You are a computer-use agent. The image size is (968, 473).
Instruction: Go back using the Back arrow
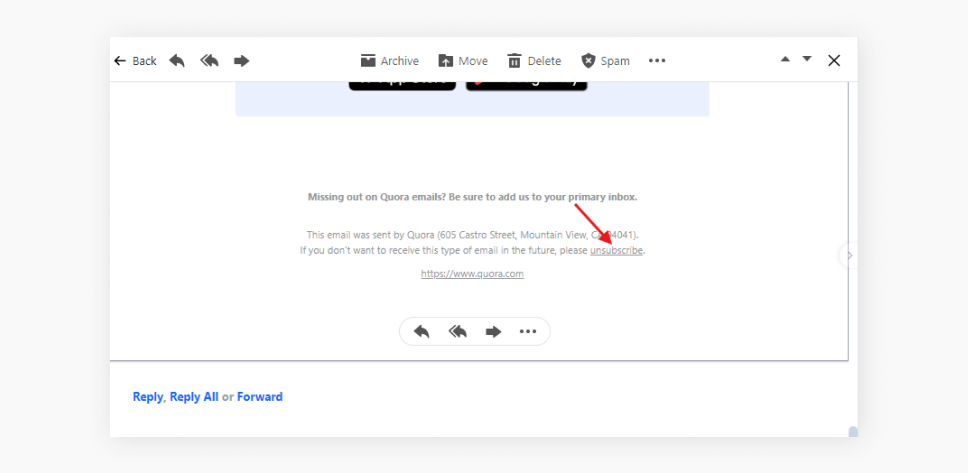[135, 61]
